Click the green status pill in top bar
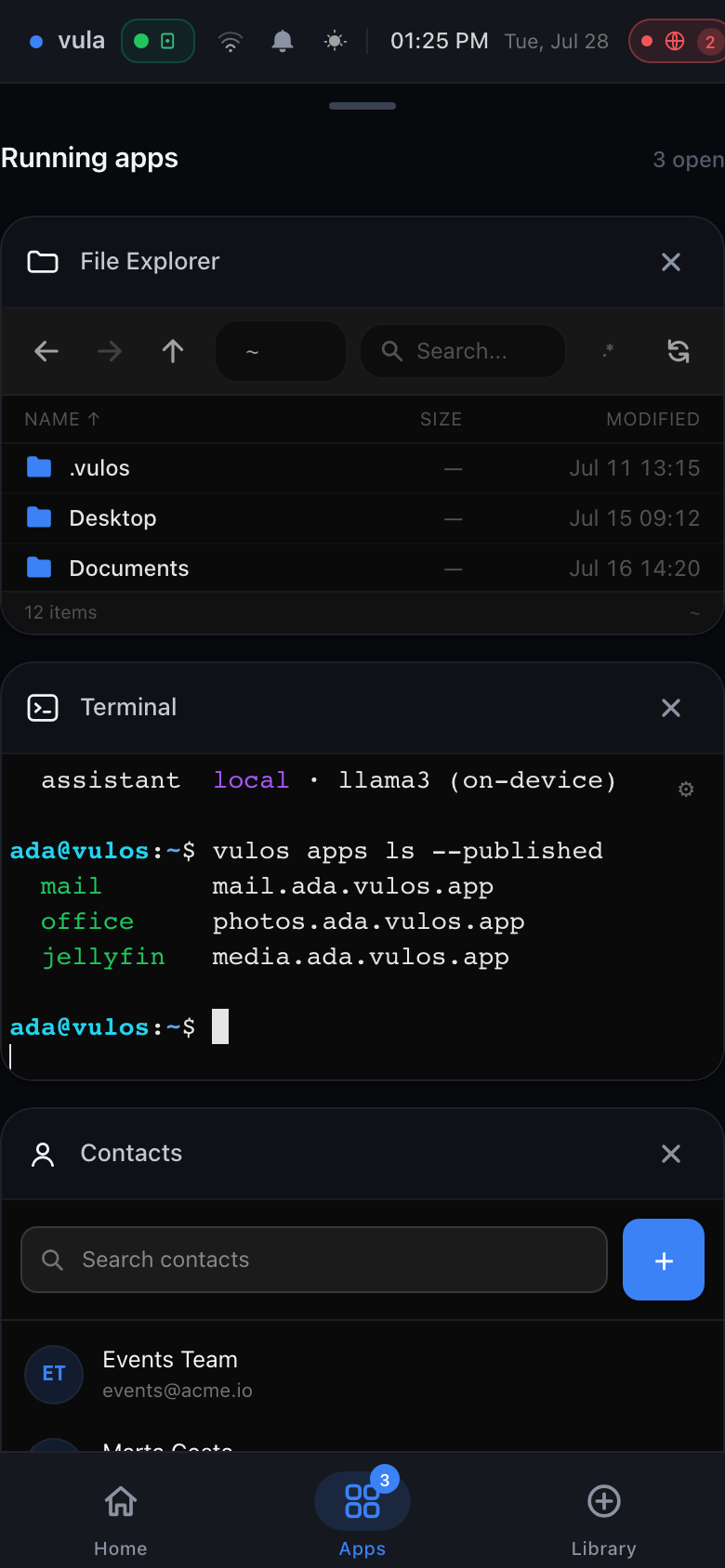The image size is (725, 1568). [x=158, y=41]
